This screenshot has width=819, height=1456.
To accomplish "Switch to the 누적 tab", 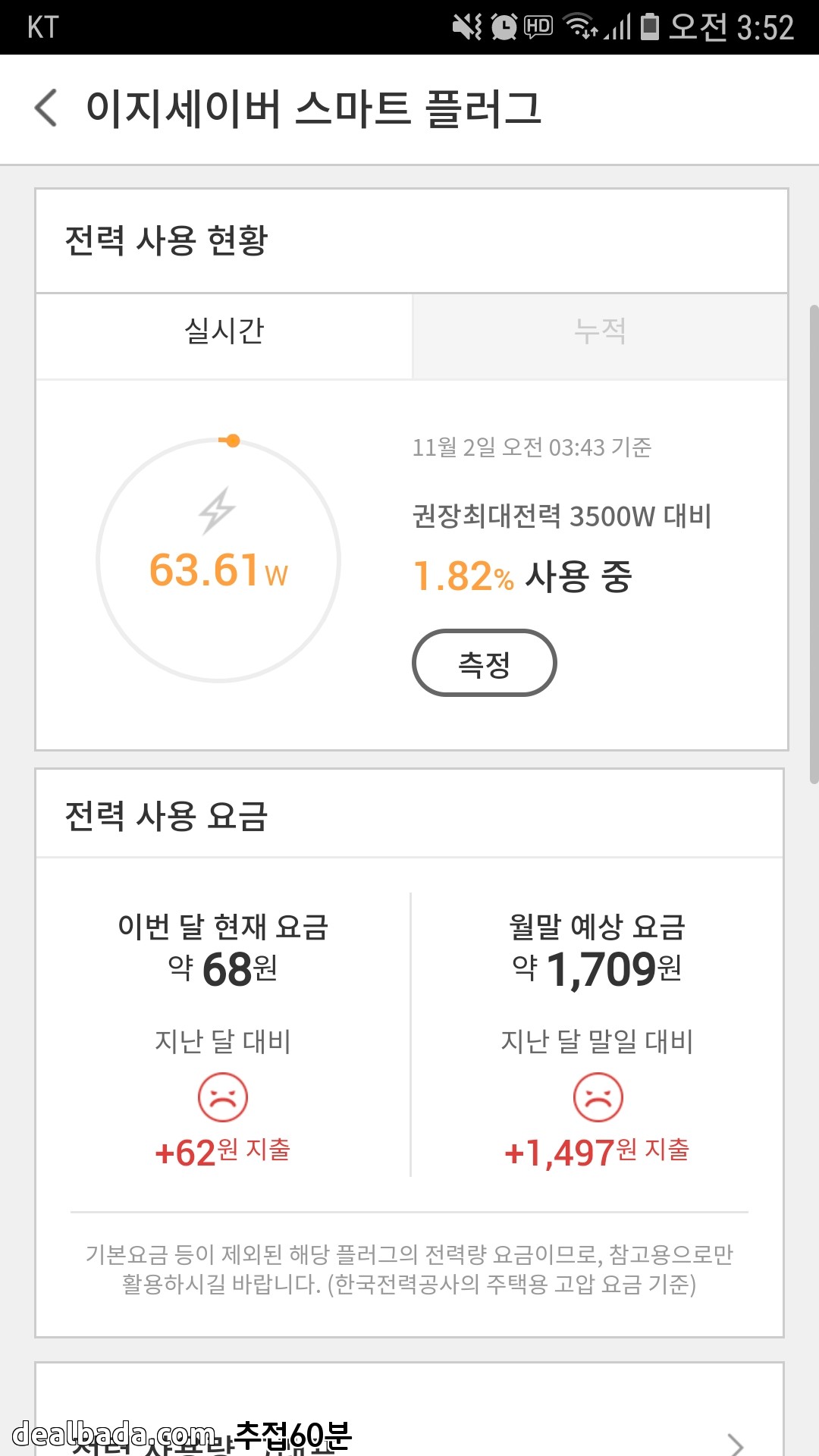I will pos(600,332).
